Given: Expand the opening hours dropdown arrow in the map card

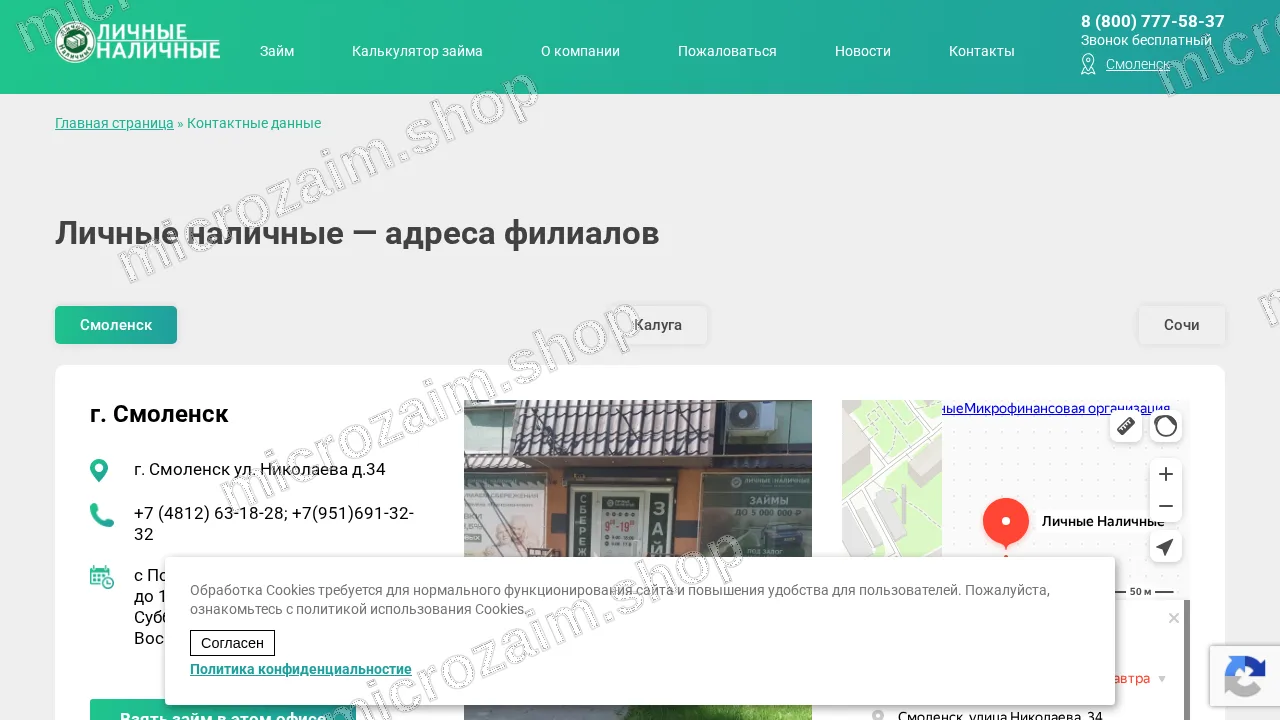Looking at the screenshot, I should (x=1162, y=679).
